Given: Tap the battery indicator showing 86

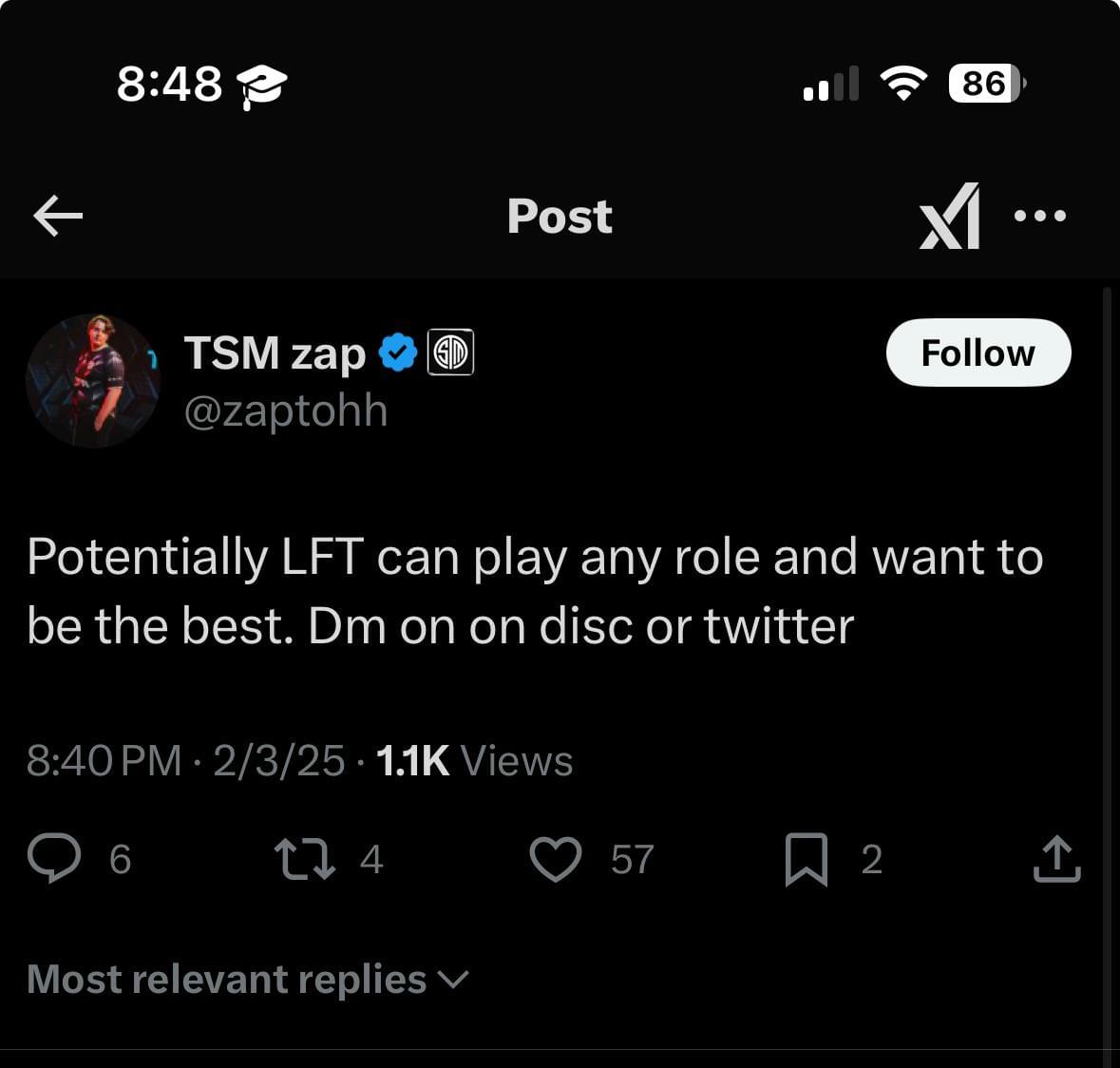Looking at the screenshot, I should click(x=987, y=84).
